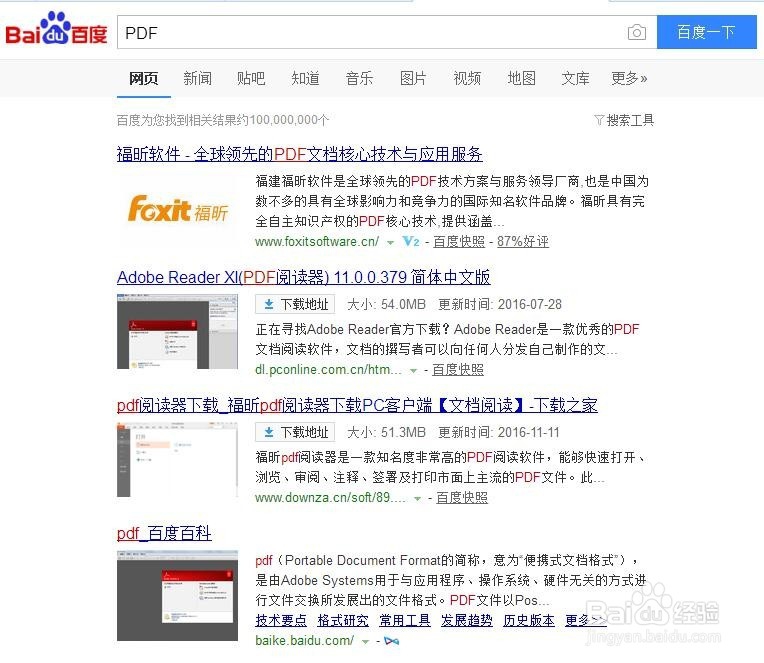The height and width of the screenshot is (663, 764).
Task: Click download icon in Foxit reader result
Action: click(x=268, y=433)
